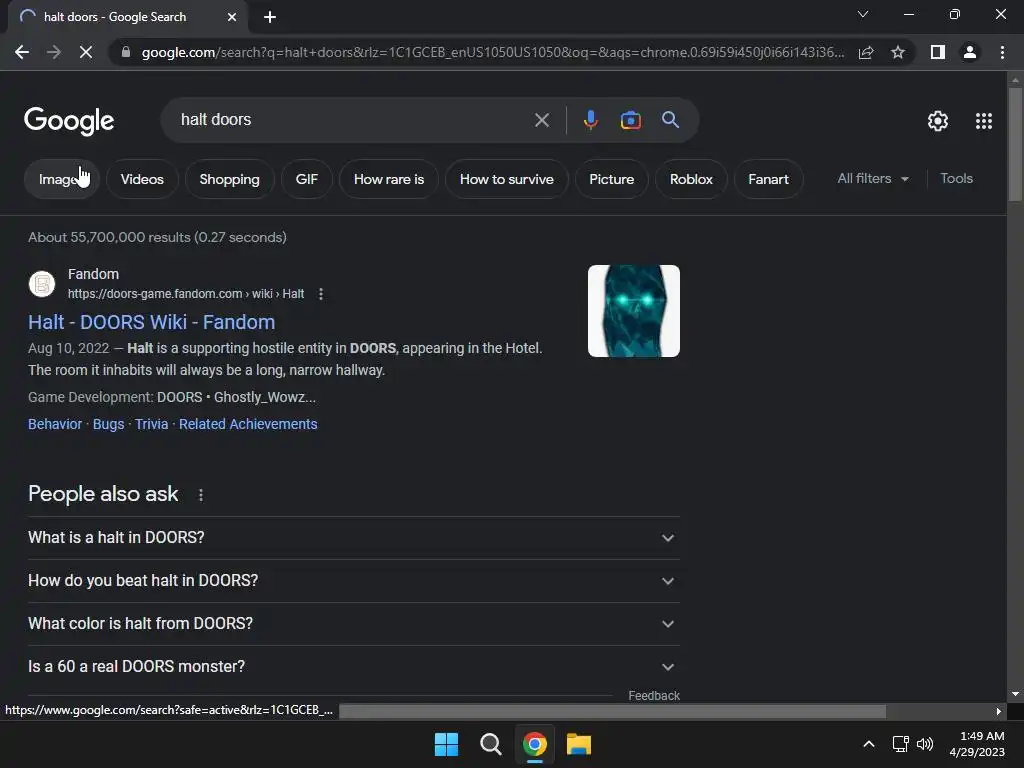The width and height of the screenshot is (1024, 768).
Task: Open the Fandom result options menu
Action: point(321,294)
